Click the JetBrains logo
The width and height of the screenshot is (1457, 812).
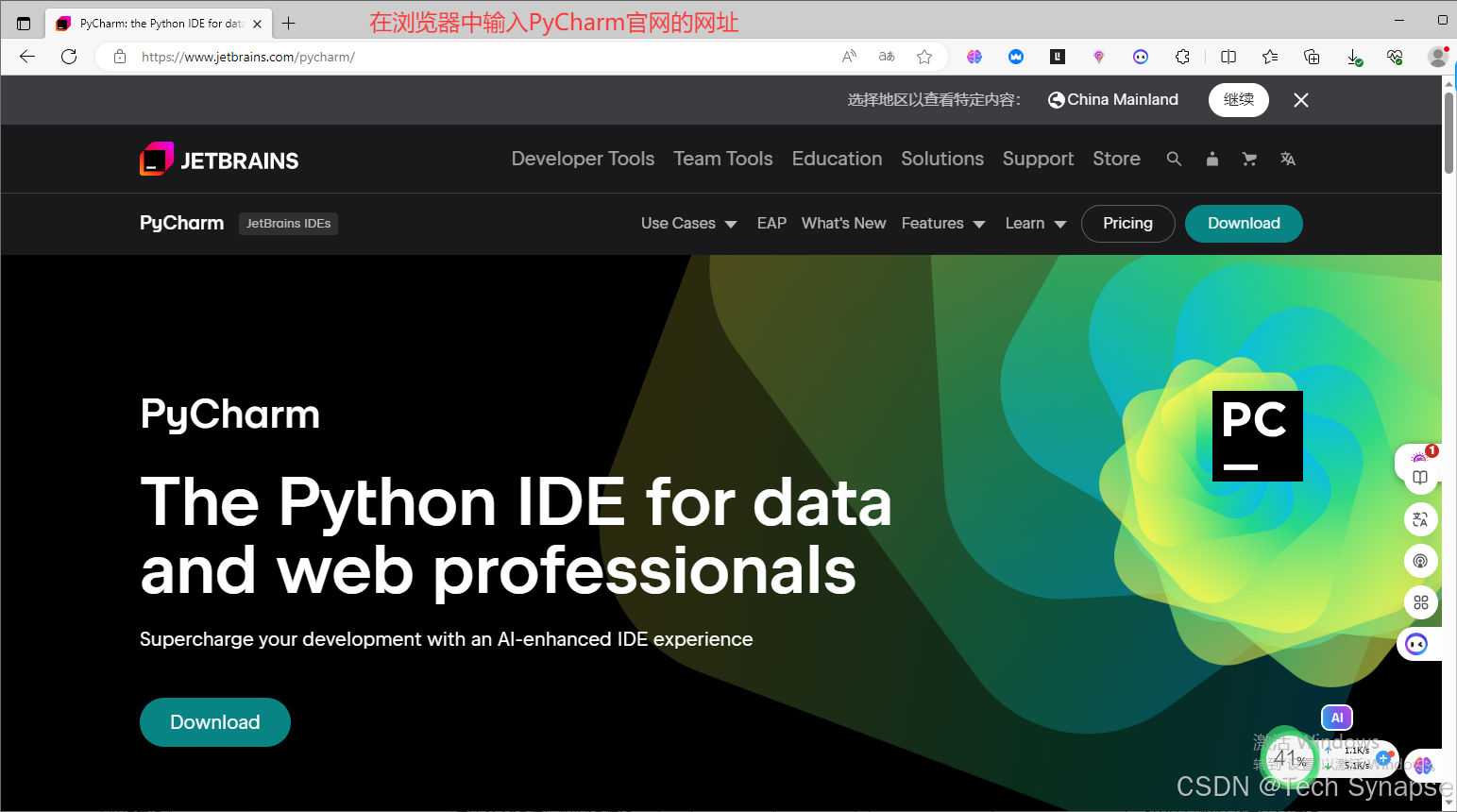(x=219, y=160)
